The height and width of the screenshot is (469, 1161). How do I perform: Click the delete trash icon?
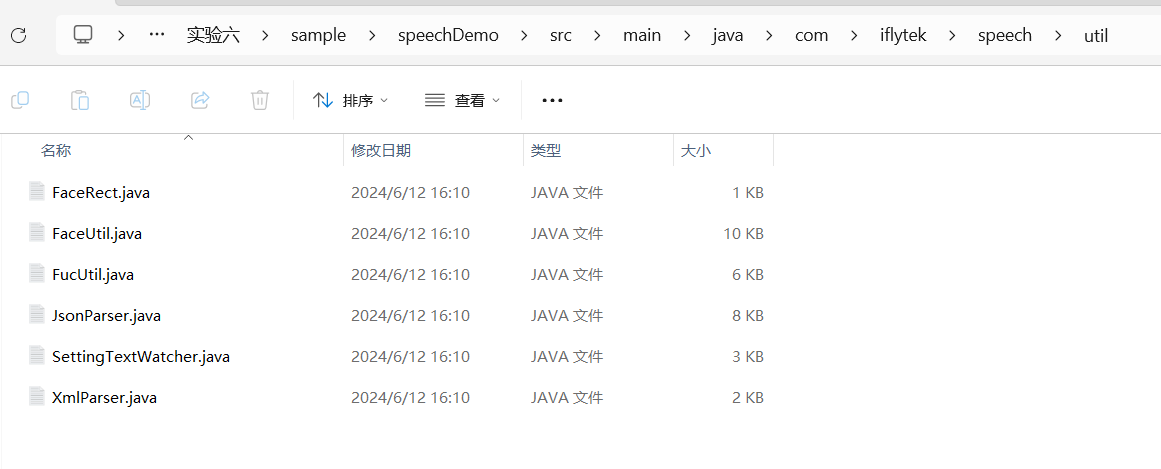click(260, 100)
